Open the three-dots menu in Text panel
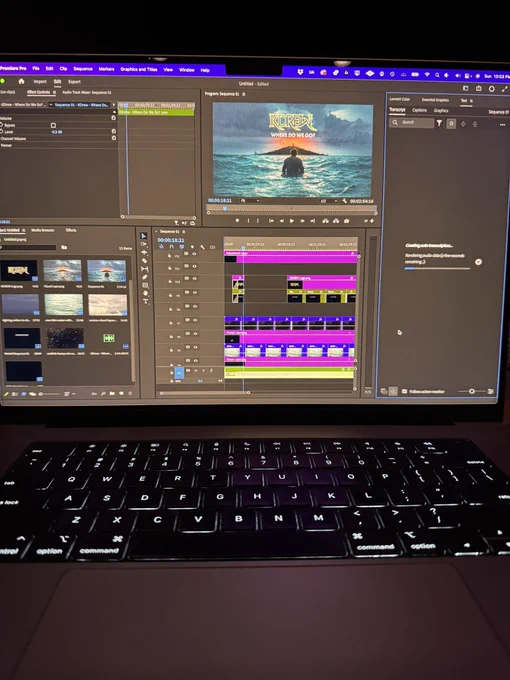The image size is (510, 680). [x=503, y=124]
